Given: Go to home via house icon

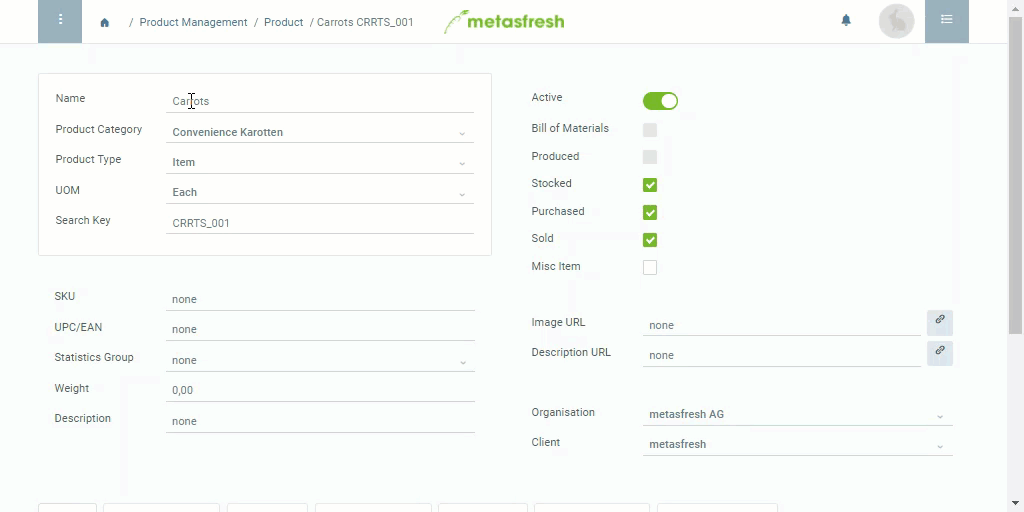Looking at the screenshot, I should (x=104, y=23).
